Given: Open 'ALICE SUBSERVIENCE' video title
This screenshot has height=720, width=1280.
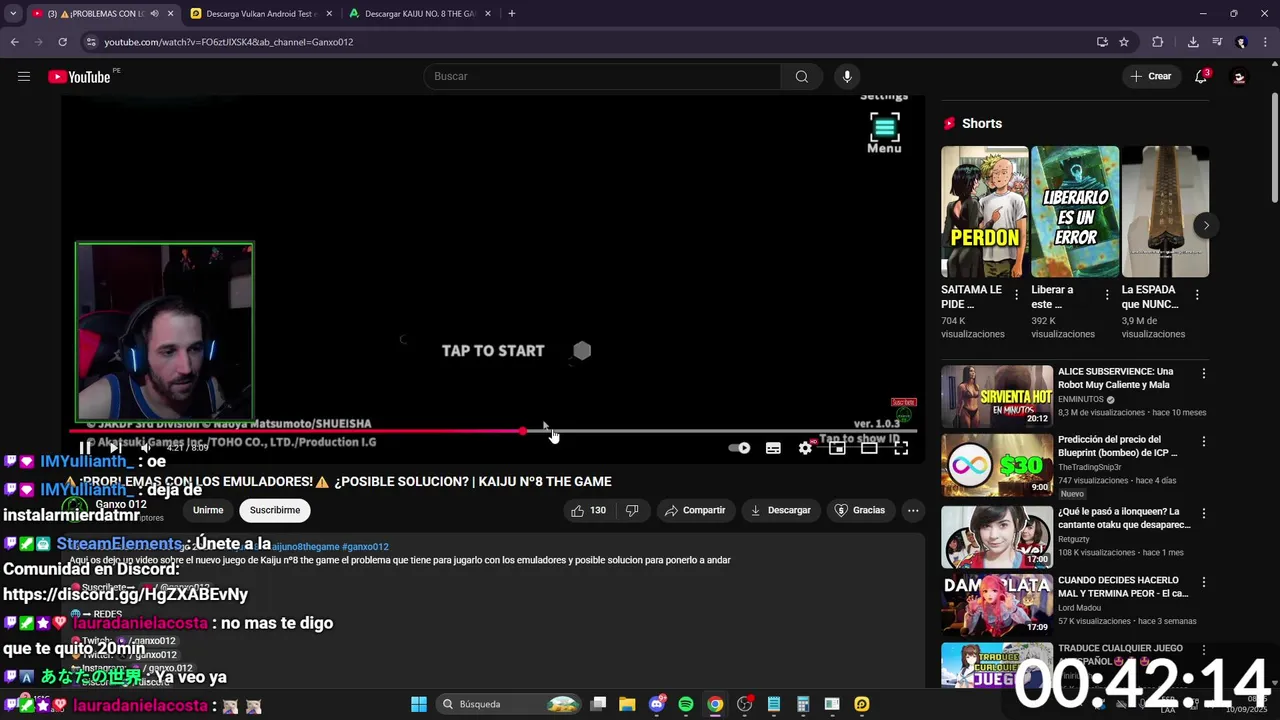Looking at the screenshot, I should 1123,378.
